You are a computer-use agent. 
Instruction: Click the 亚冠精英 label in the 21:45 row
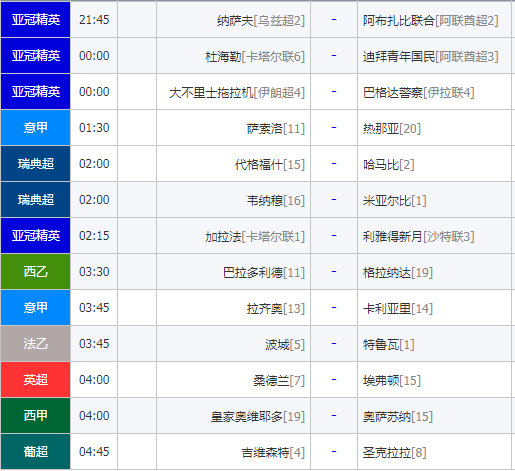36,20
